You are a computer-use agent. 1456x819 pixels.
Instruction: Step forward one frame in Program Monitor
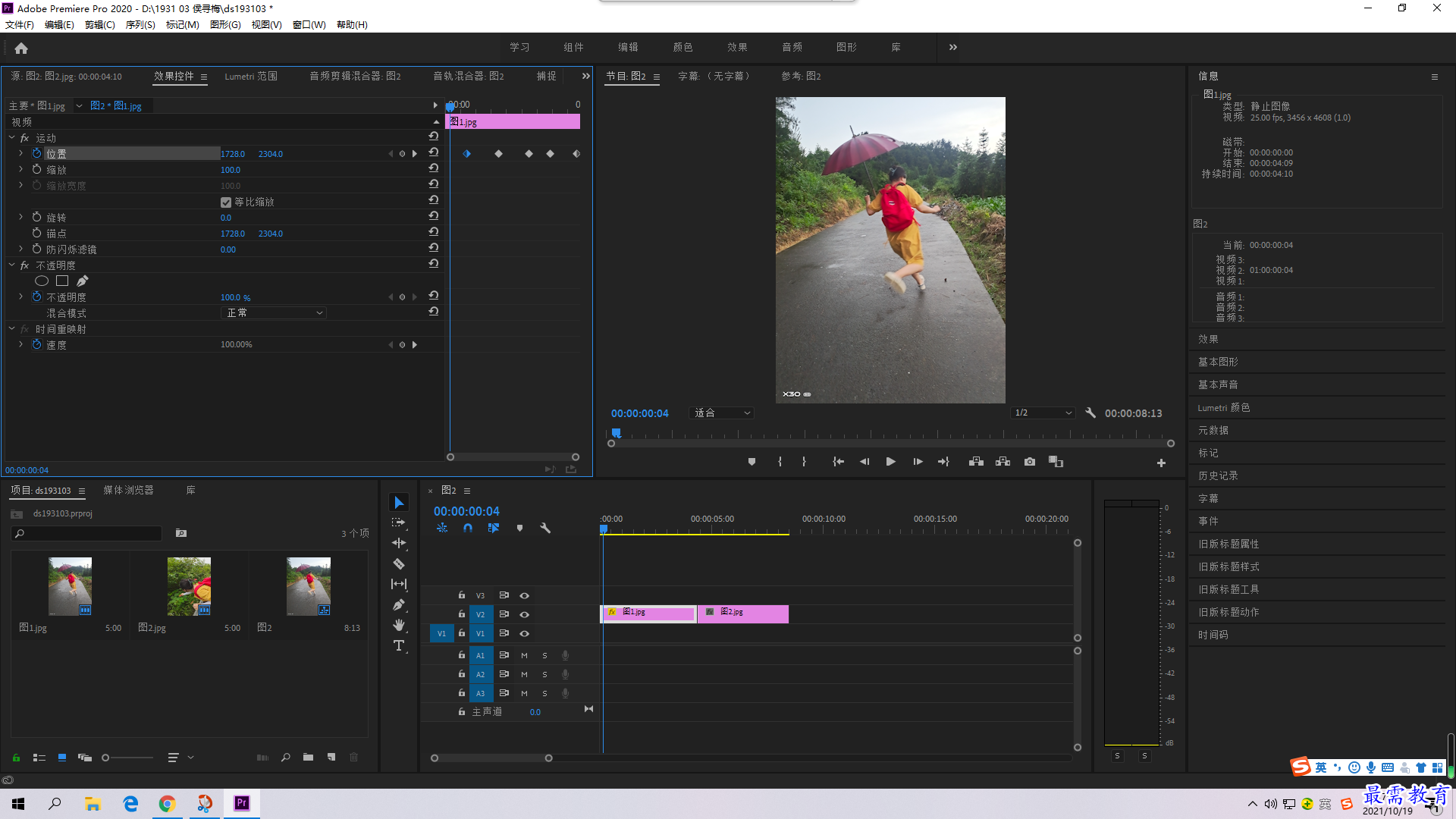[x=918, y=462]
